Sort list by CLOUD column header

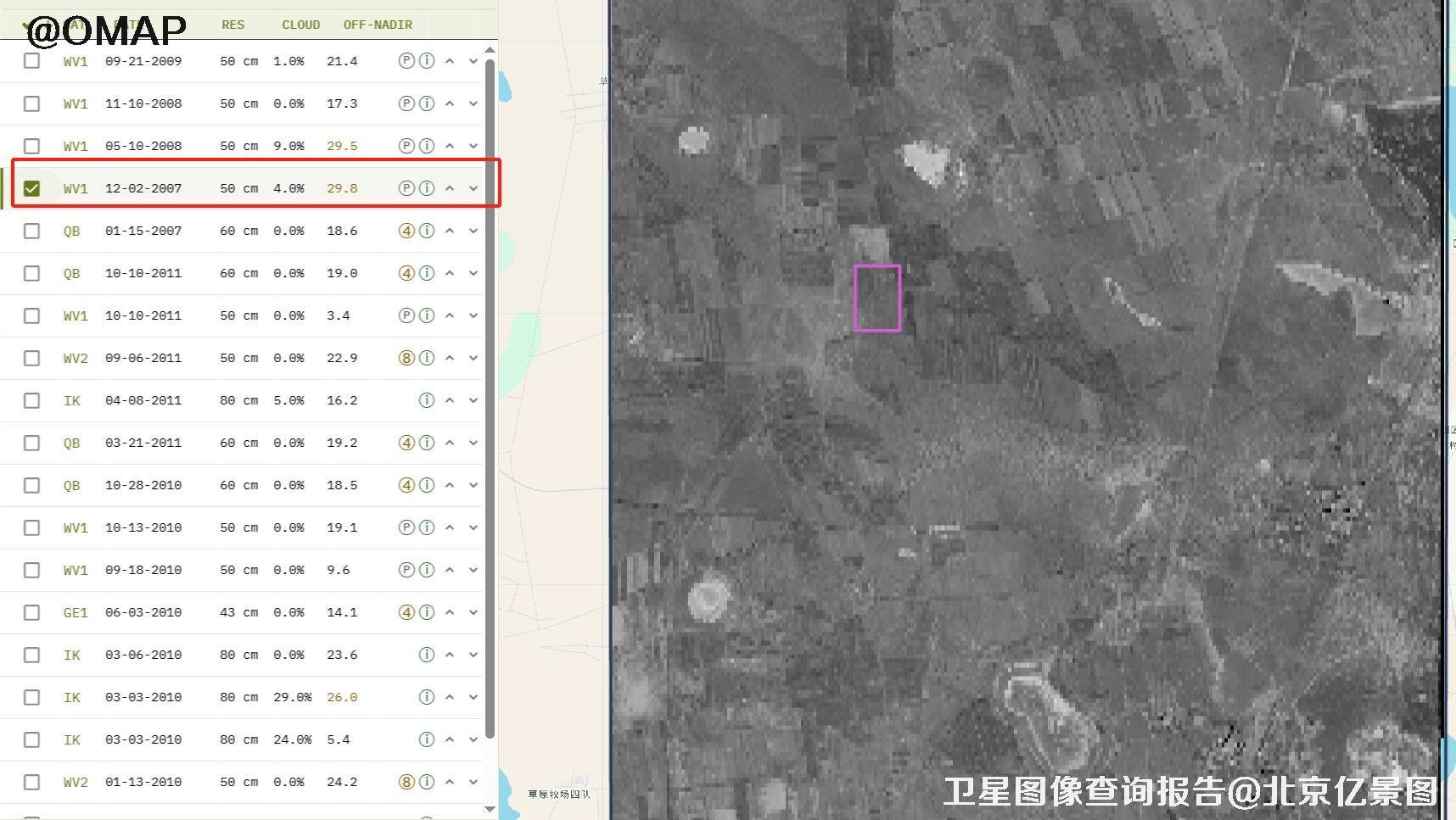pos(301,25)
